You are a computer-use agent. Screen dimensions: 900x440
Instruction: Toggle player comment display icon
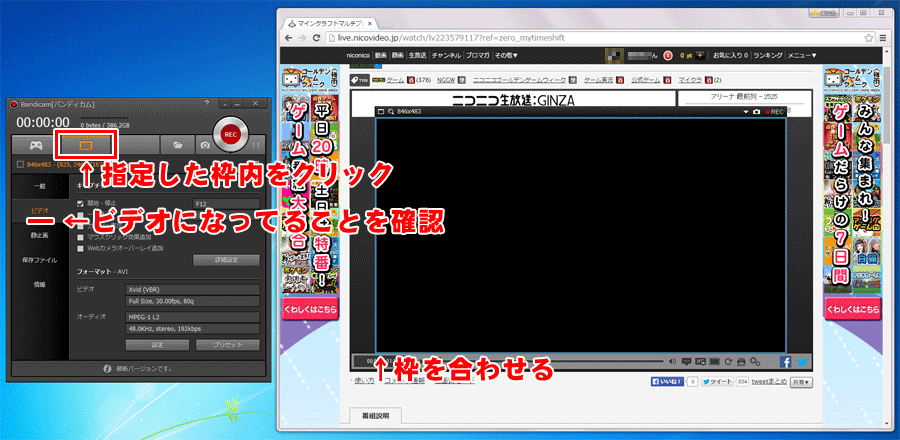pyautogui.click(x=686, y=361)
